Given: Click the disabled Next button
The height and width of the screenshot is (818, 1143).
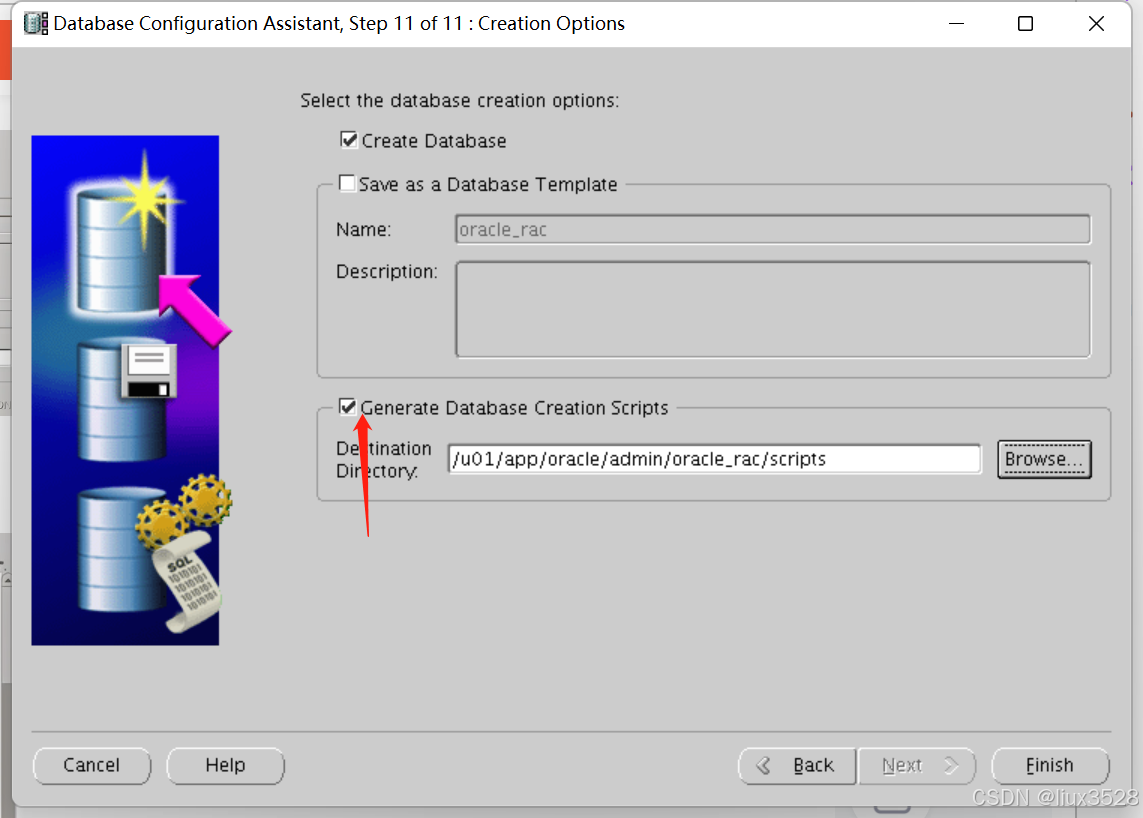Looking at the screenshot, I should tap(917, 766).
